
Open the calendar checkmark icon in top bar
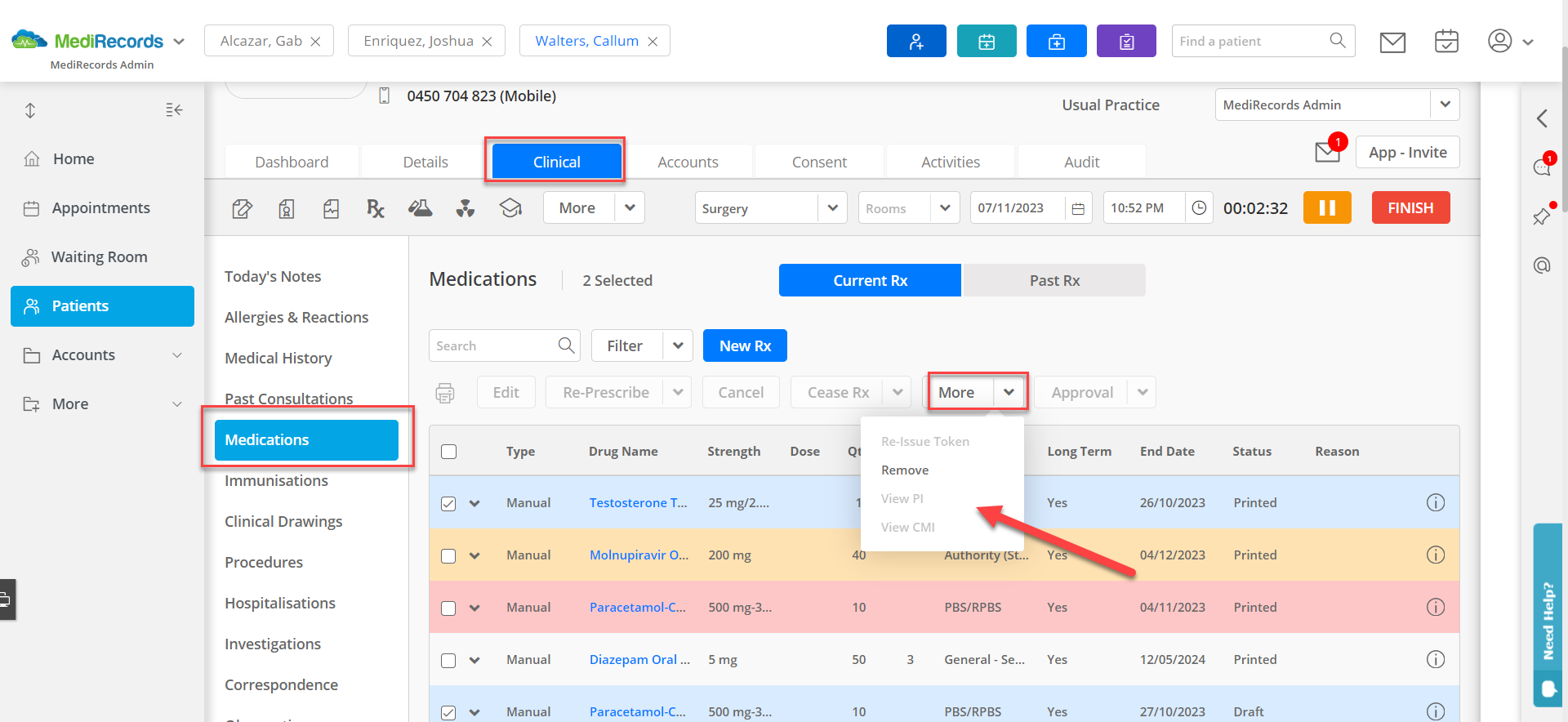[1446, 41]
